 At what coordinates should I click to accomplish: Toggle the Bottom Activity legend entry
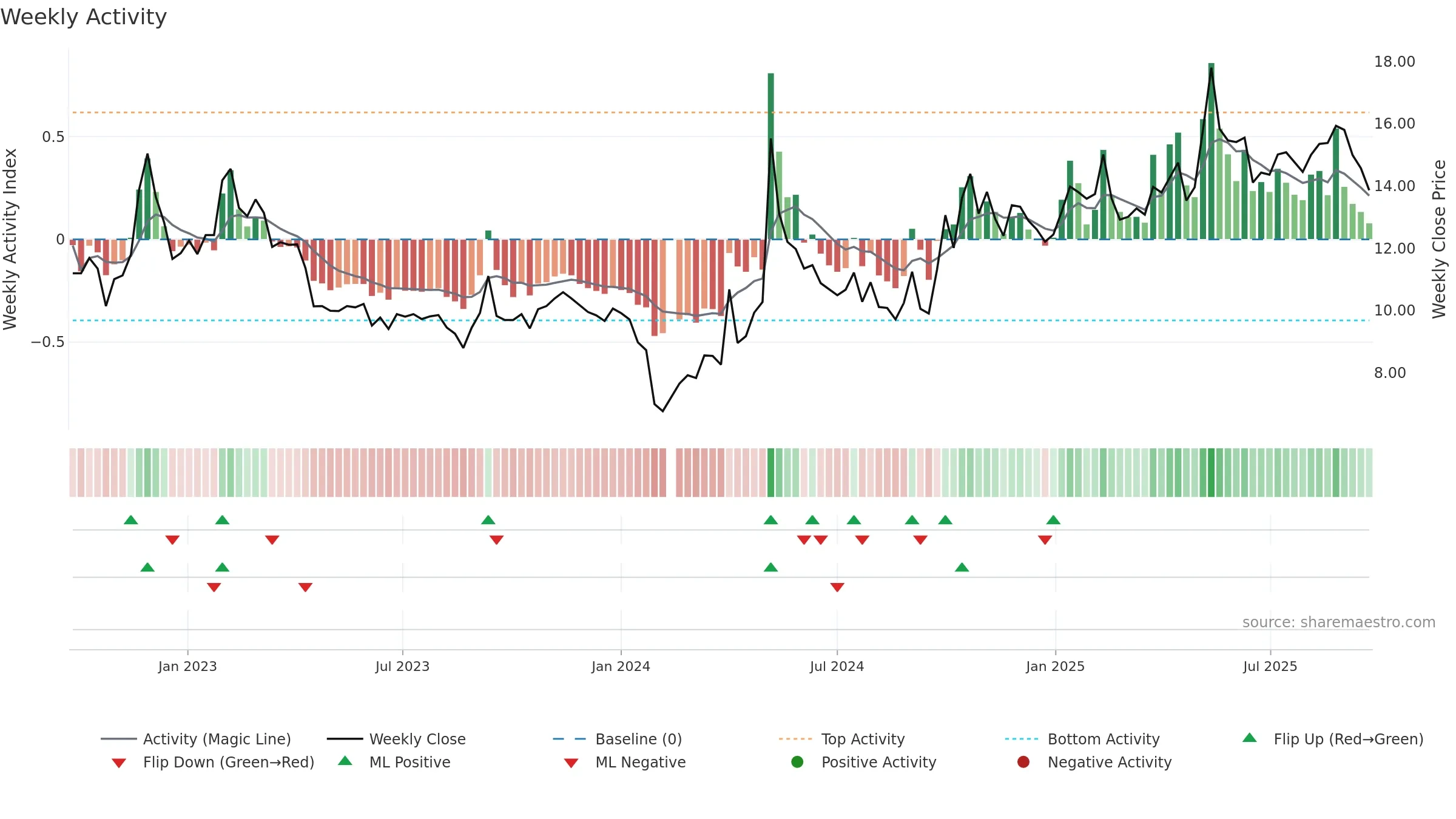1082,739
